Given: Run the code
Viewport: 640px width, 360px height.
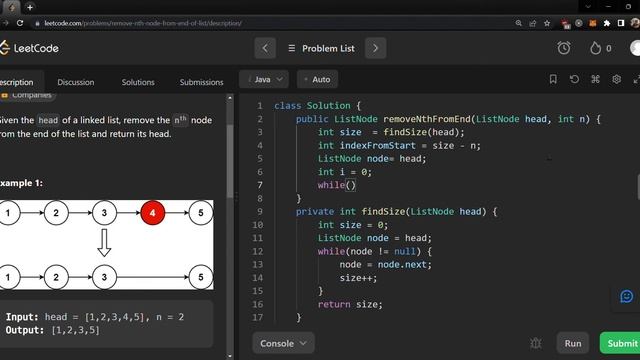Looking at the screenshot, I should pyautogui.click(x=573, y=343).
